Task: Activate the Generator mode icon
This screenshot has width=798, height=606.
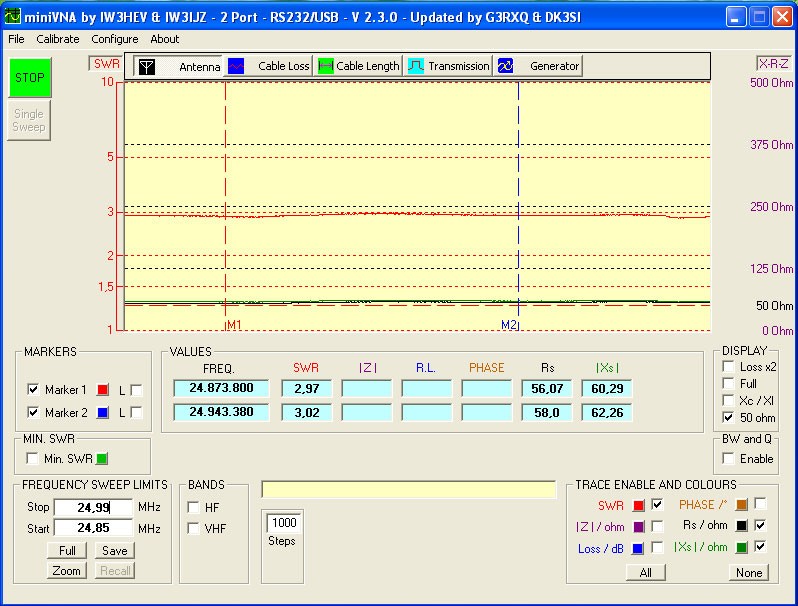Action: (x=506, y=67)
